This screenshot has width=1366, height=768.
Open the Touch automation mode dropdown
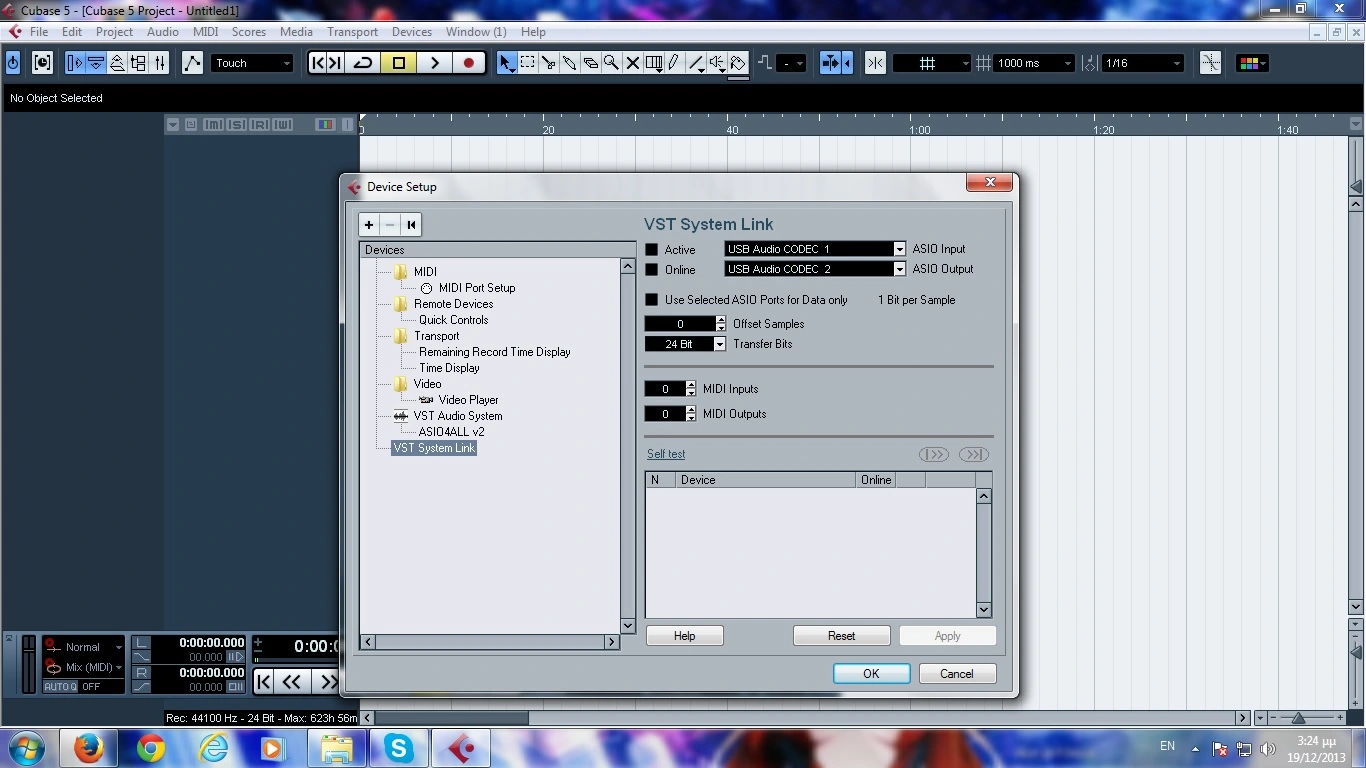point(253,63)
